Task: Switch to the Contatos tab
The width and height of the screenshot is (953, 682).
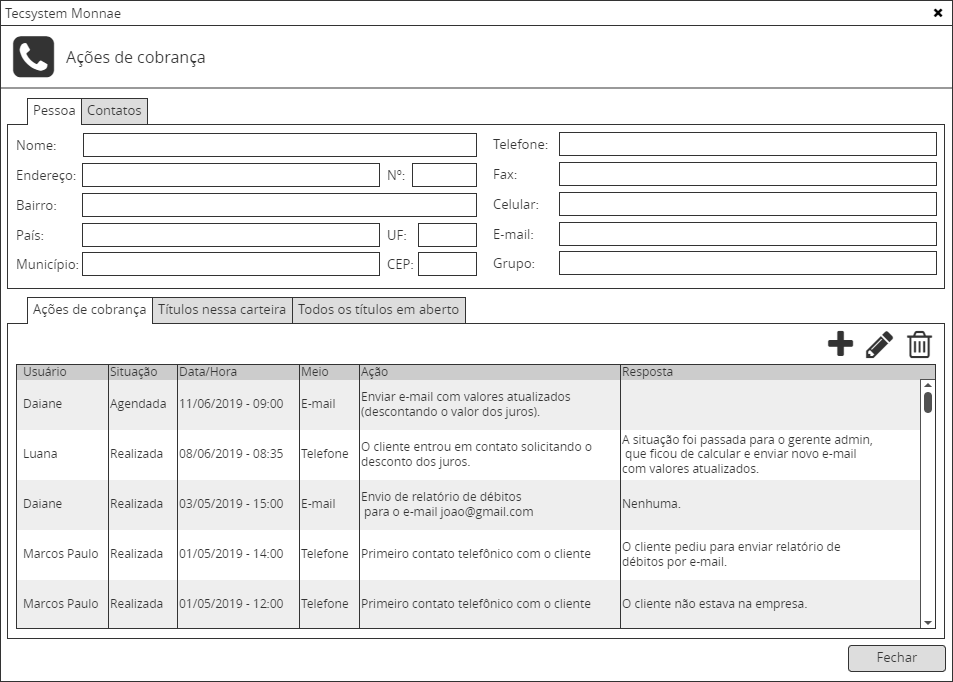Action: [x=114, y=111]
